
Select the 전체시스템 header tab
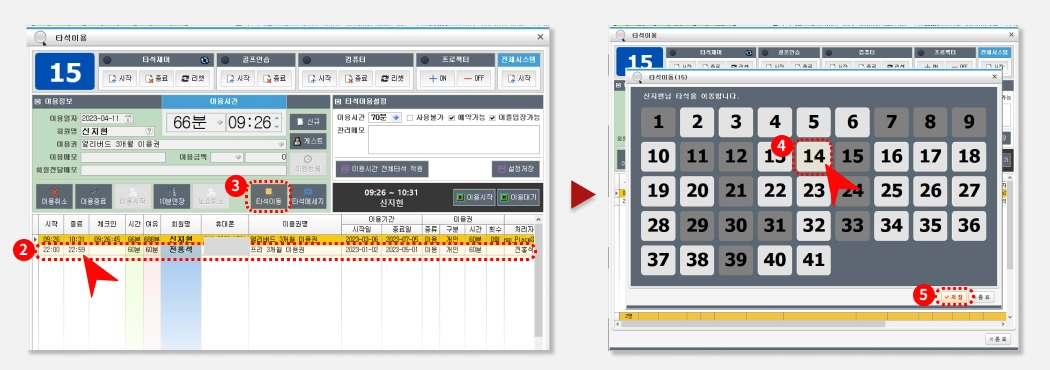pyautogui.click(x=519, y=60)
